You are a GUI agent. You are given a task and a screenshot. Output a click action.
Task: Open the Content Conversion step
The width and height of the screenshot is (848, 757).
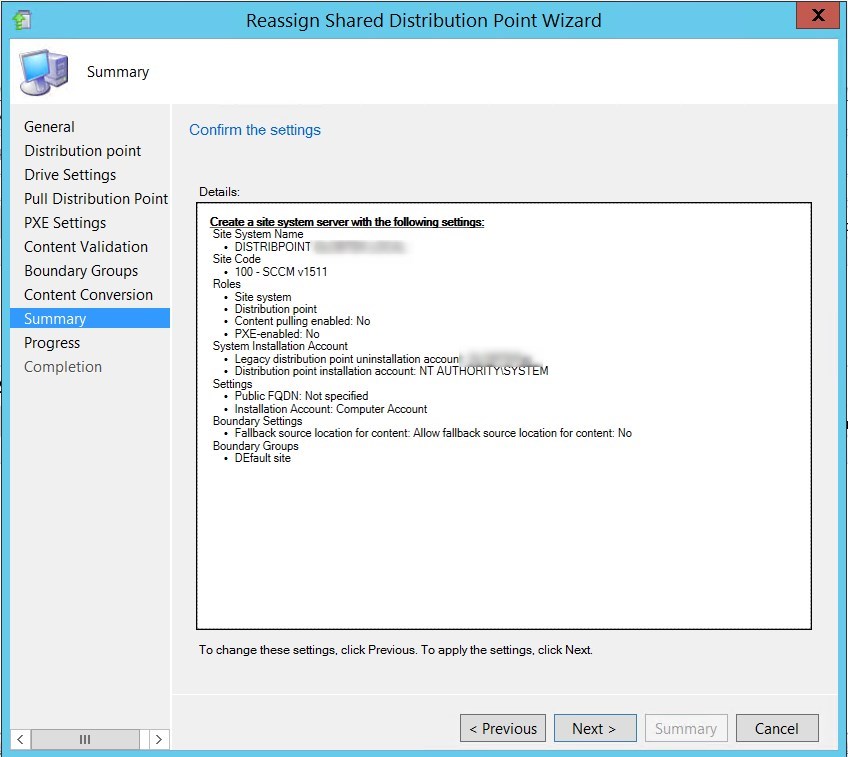pyautogui.click(x=88, y=295)
